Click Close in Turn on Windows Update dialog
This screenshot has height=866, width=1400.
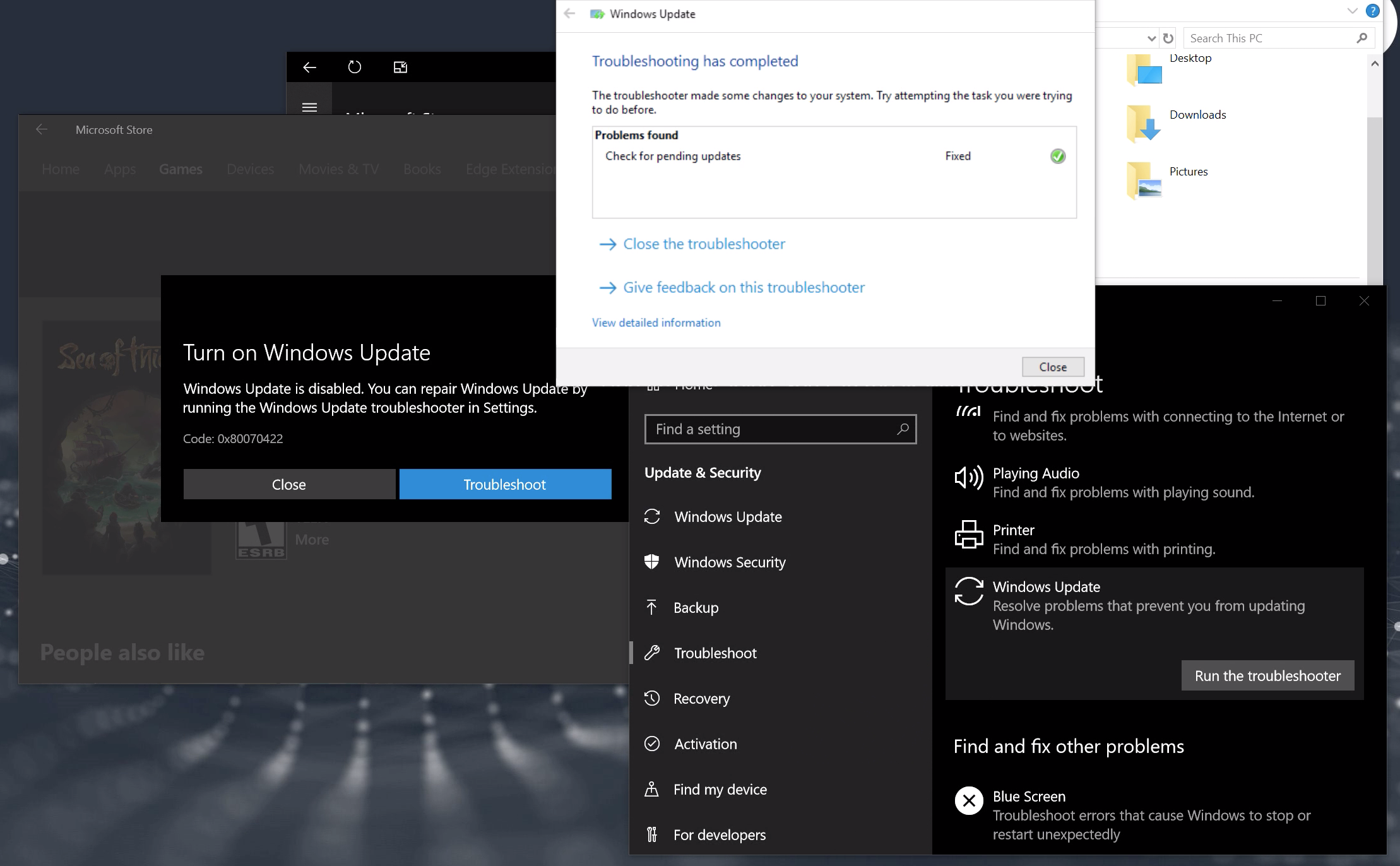(x=289, y=484)
